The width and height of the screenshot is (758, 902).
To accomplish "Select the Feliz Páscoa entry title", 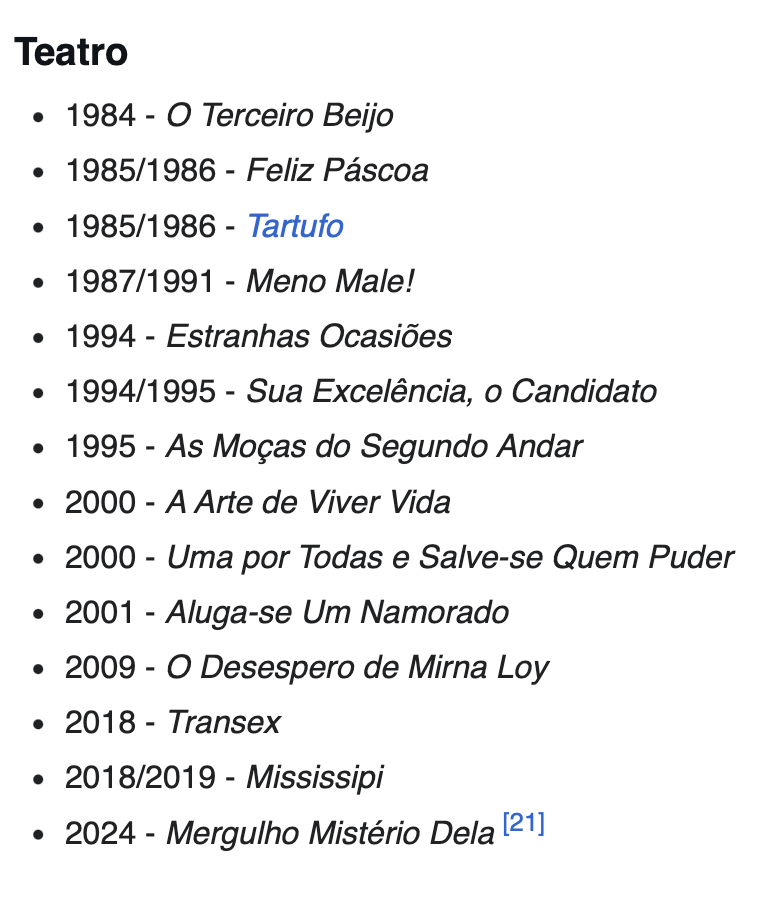I will pyautogui.click(x=337, y=171).
